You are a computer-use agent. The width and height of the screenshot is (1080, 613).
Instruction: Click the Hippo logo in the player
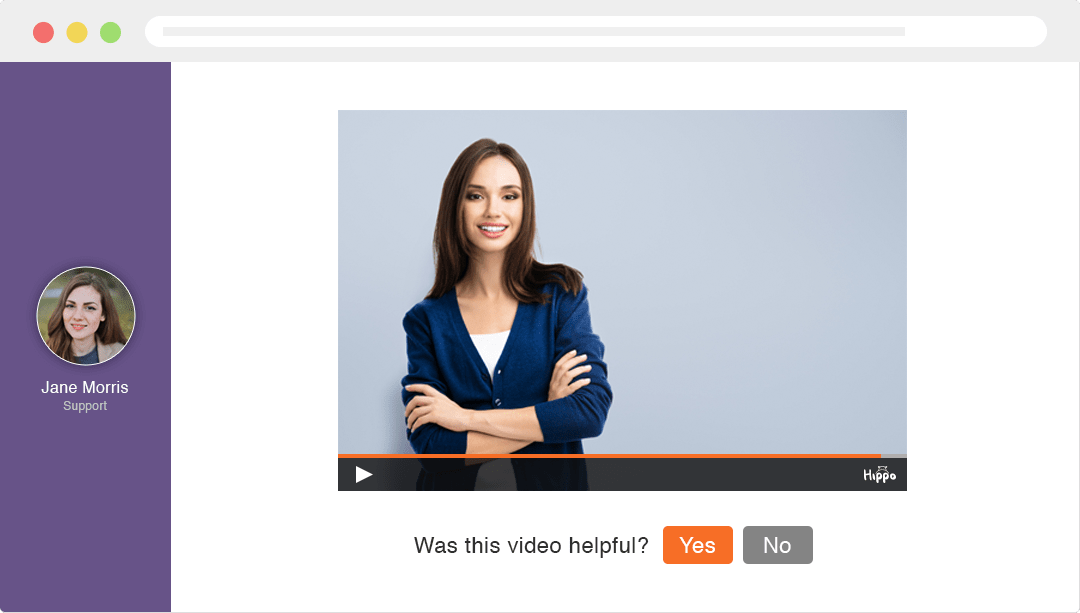(x=879, y=475)
